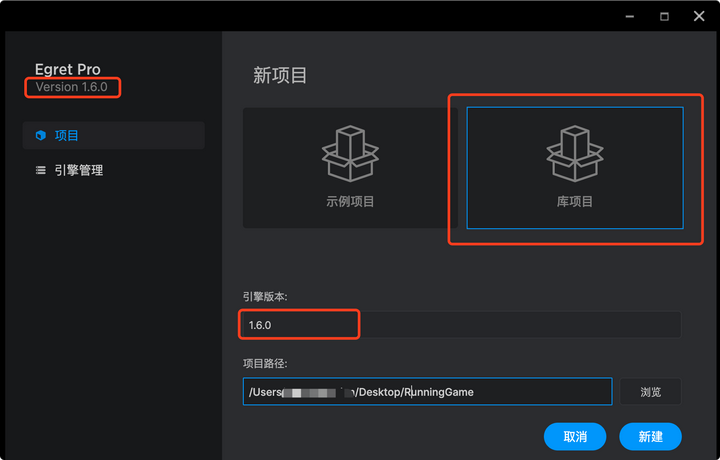The height and width of the screenshot is (460, 720).
Task: Click the box icon on 示例项目 card
Action: pyautogui.click(x=350, y=153)
